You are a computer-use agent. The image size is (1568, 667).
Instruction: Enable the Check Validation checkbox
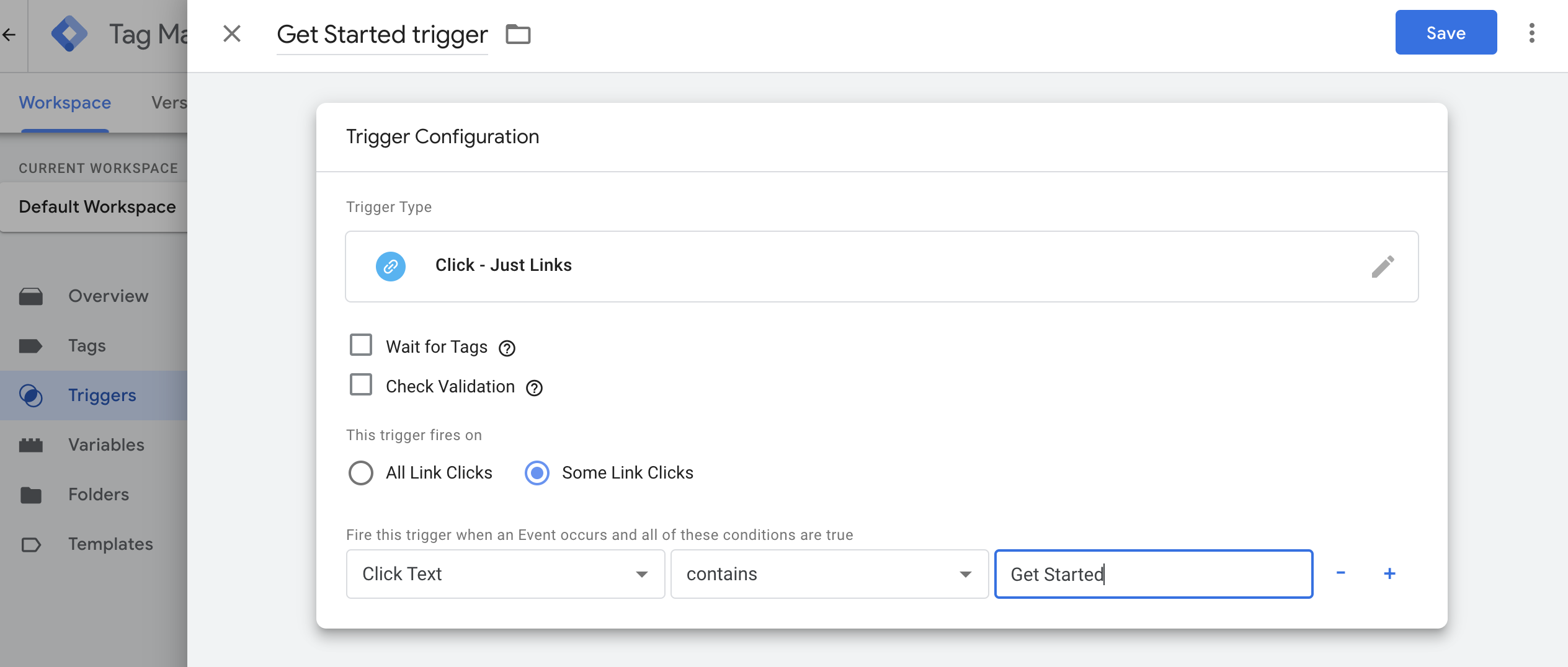pos(361,385)
